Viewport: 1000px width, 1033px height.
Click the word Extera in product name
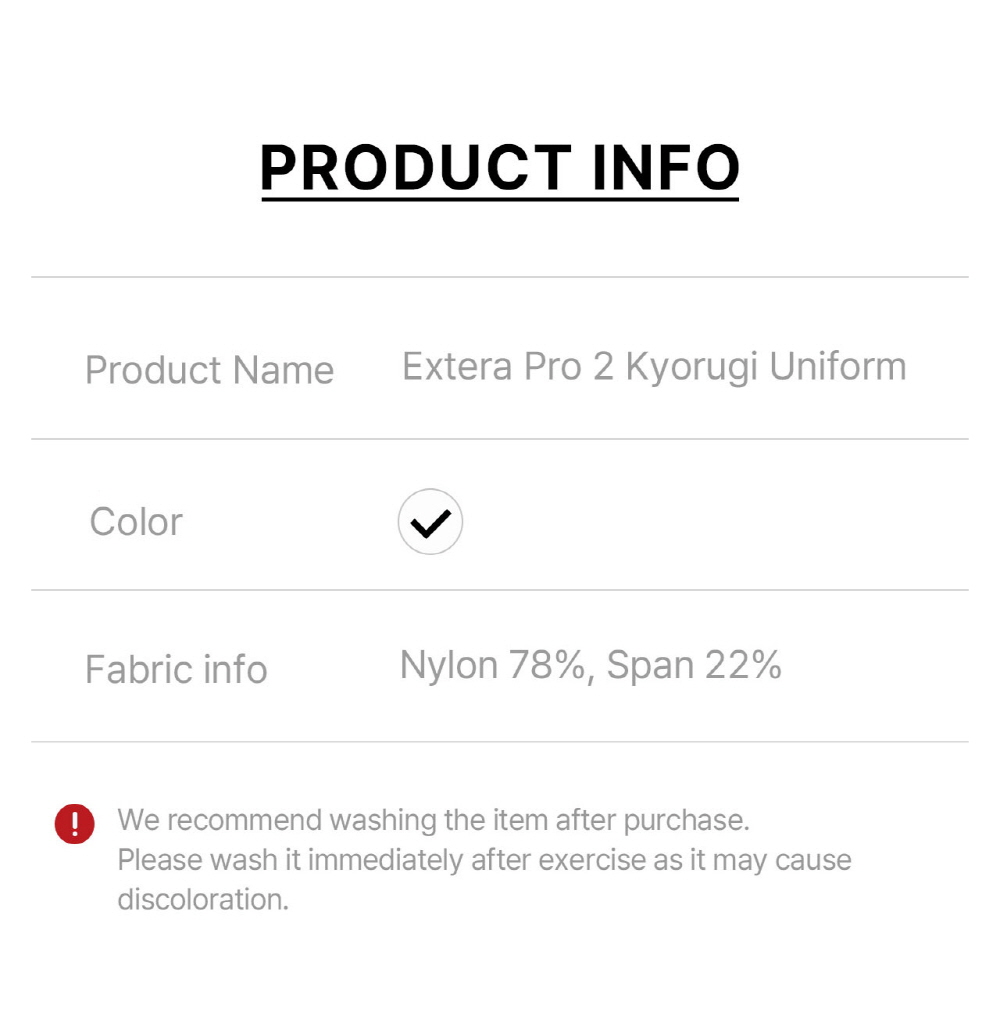[x=457, y=367]
